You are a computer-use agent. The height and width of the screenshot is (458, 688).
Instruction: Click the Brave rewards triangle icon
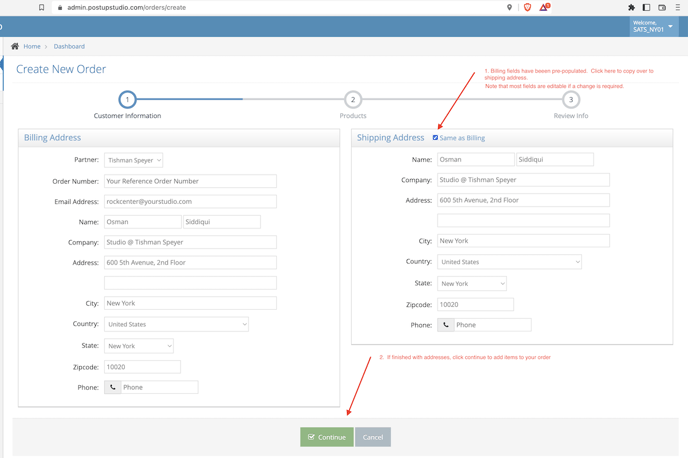(544, 7)
